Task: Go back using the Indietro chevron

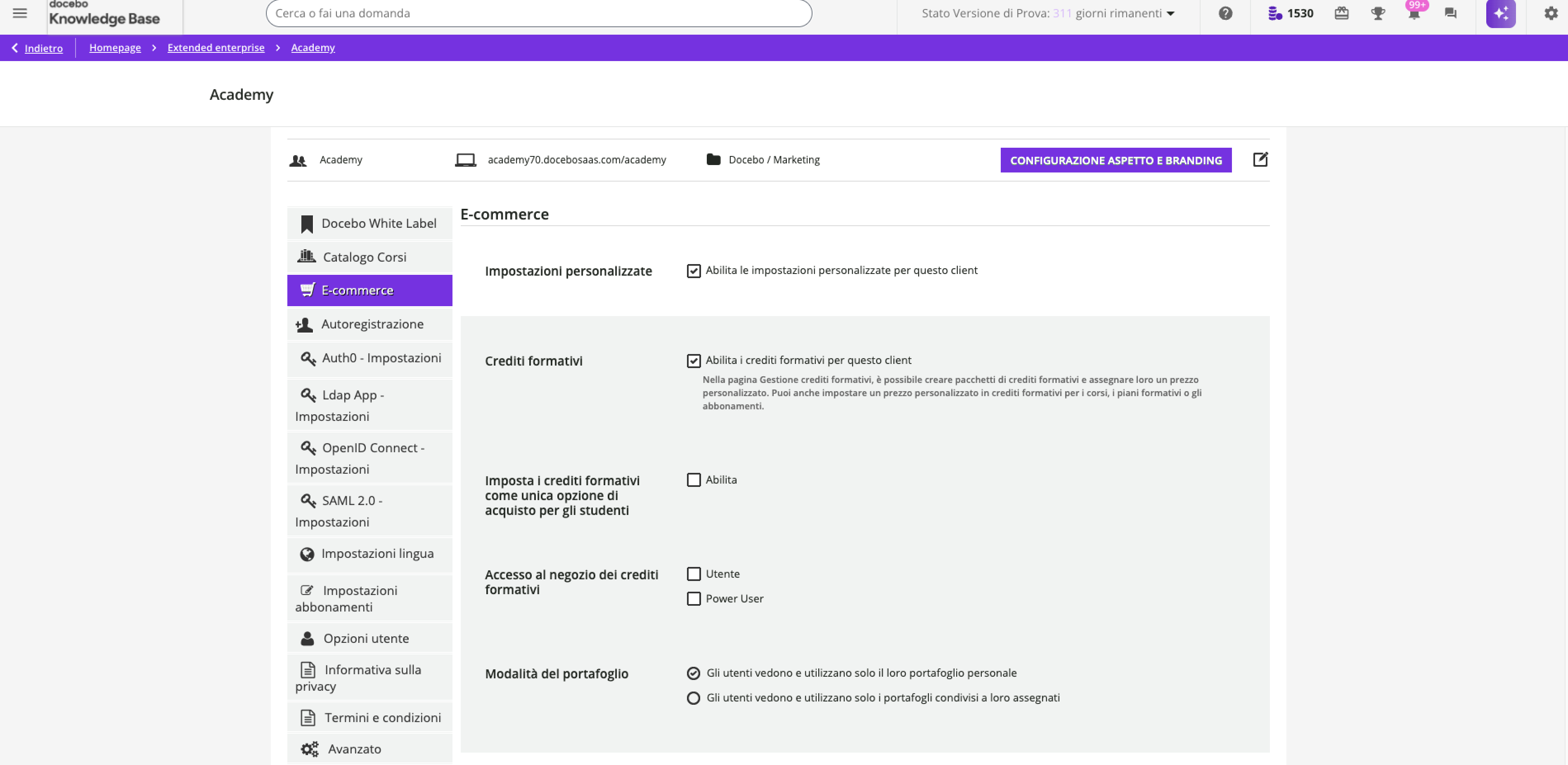Action: tap(15, 47)
